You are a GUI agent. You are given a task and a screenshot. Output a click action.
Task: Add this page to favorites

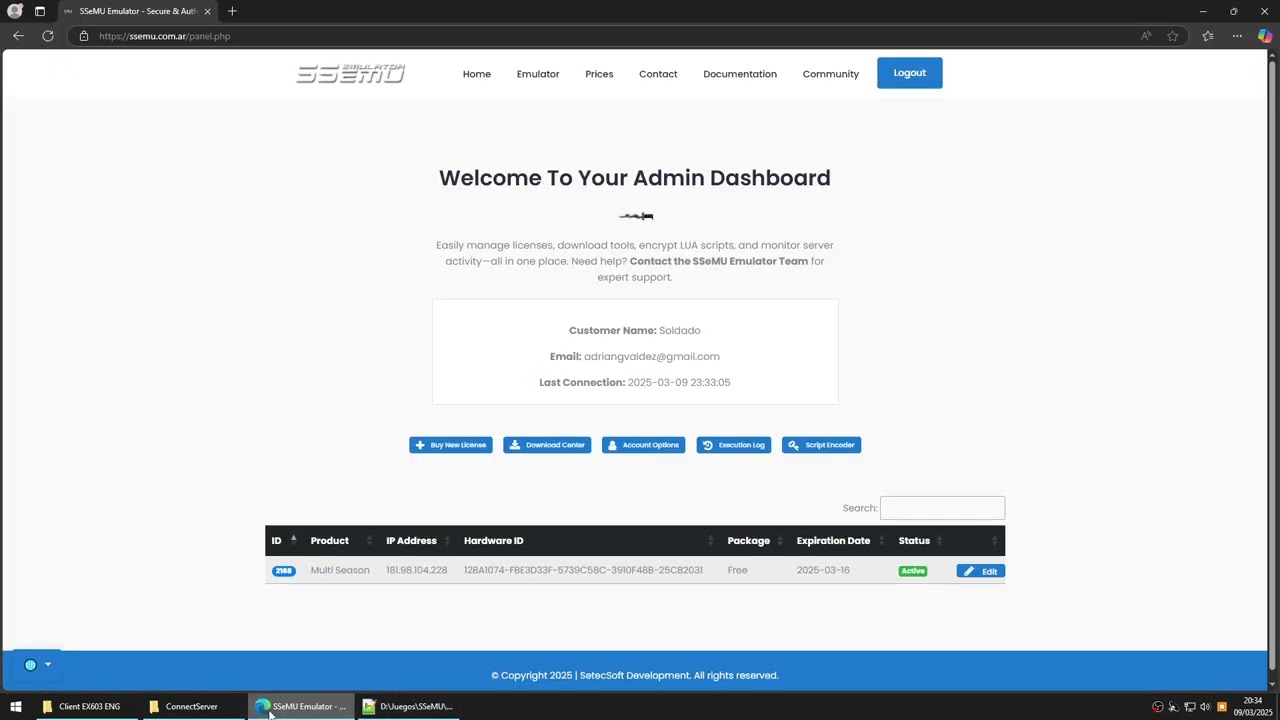[x=1173, y=36]
